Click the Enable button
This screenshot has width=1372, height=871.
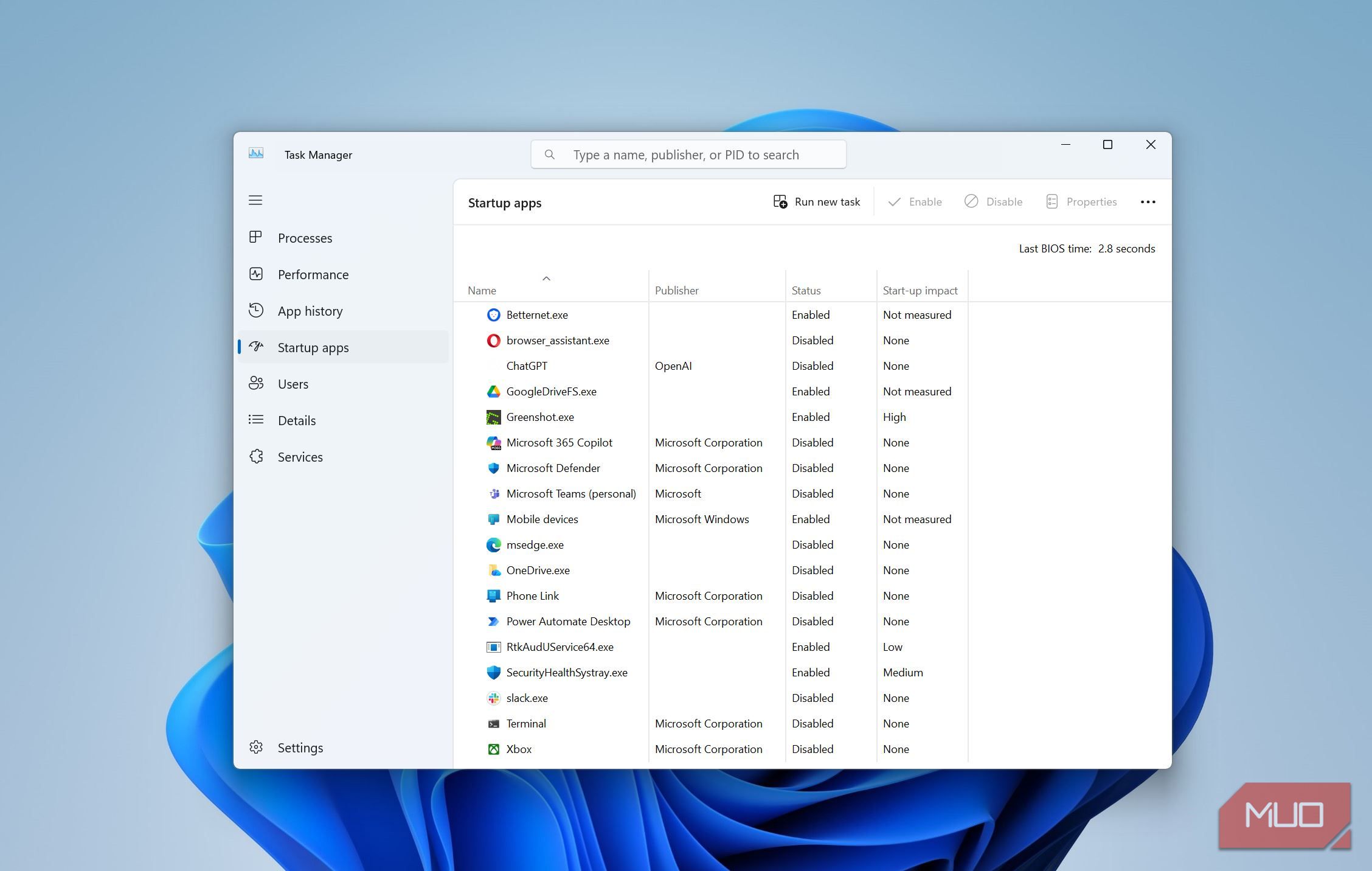click(915, 202)
